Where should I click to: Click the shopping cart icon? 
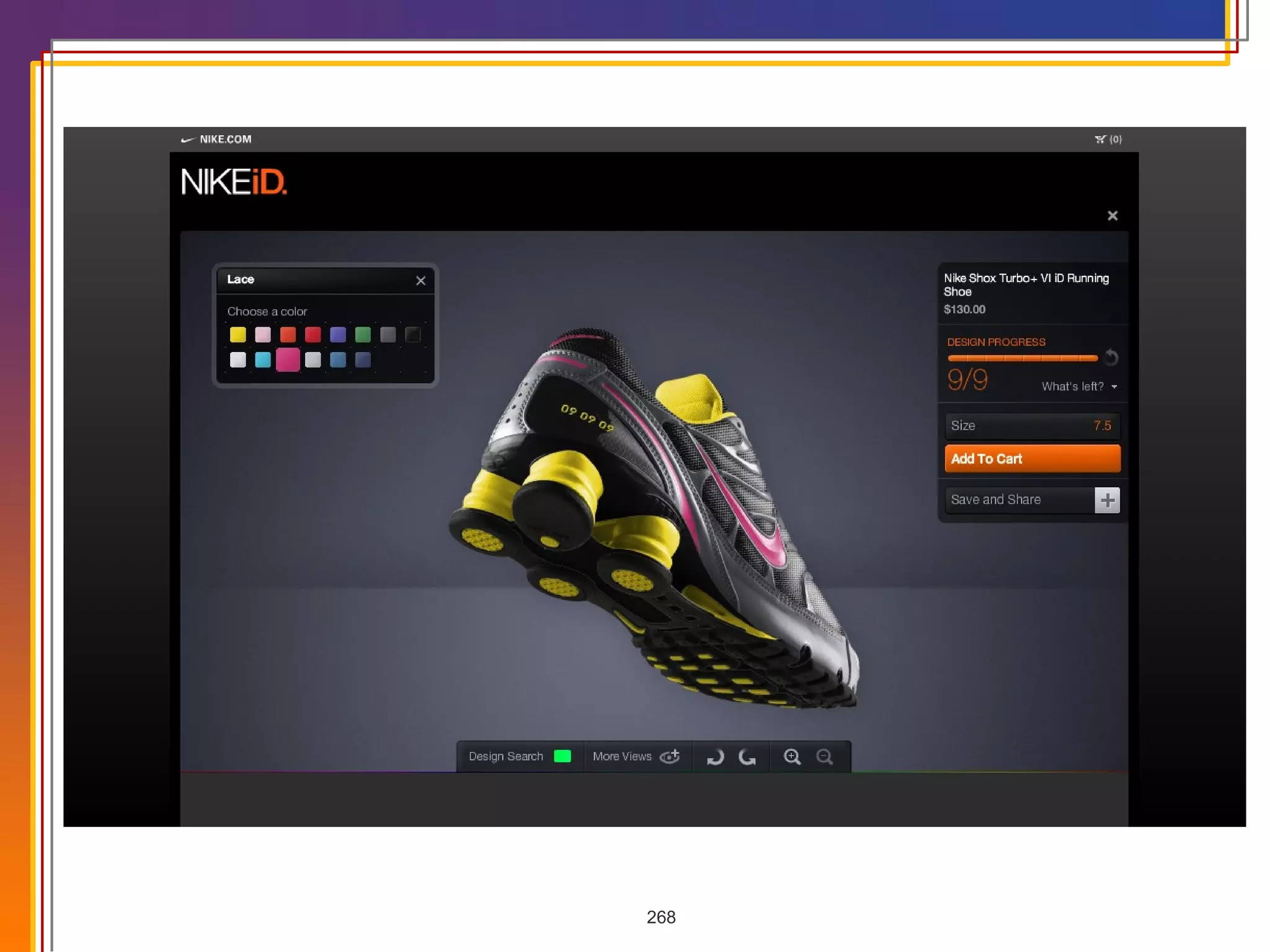pyautogui.click(x=1101, y=139)
